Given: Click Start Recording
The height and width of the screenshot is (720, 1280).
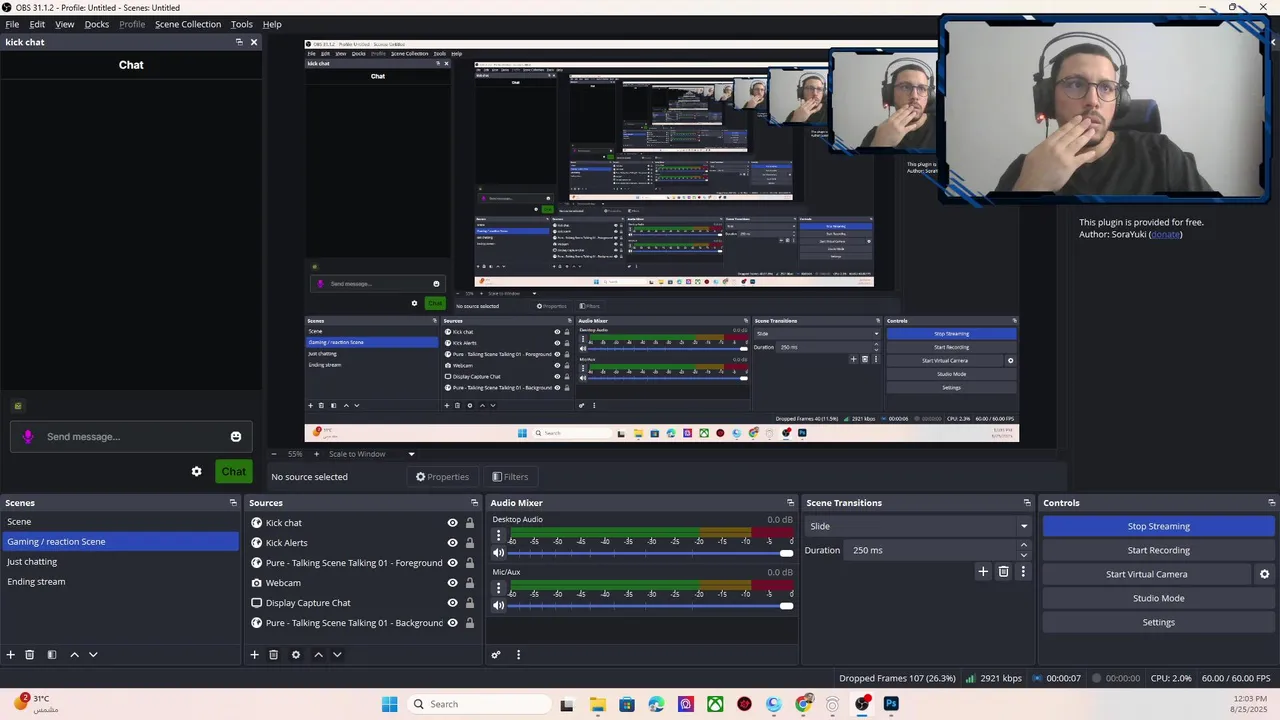Looking at the screenshot, I should [x=1158, y=550].
